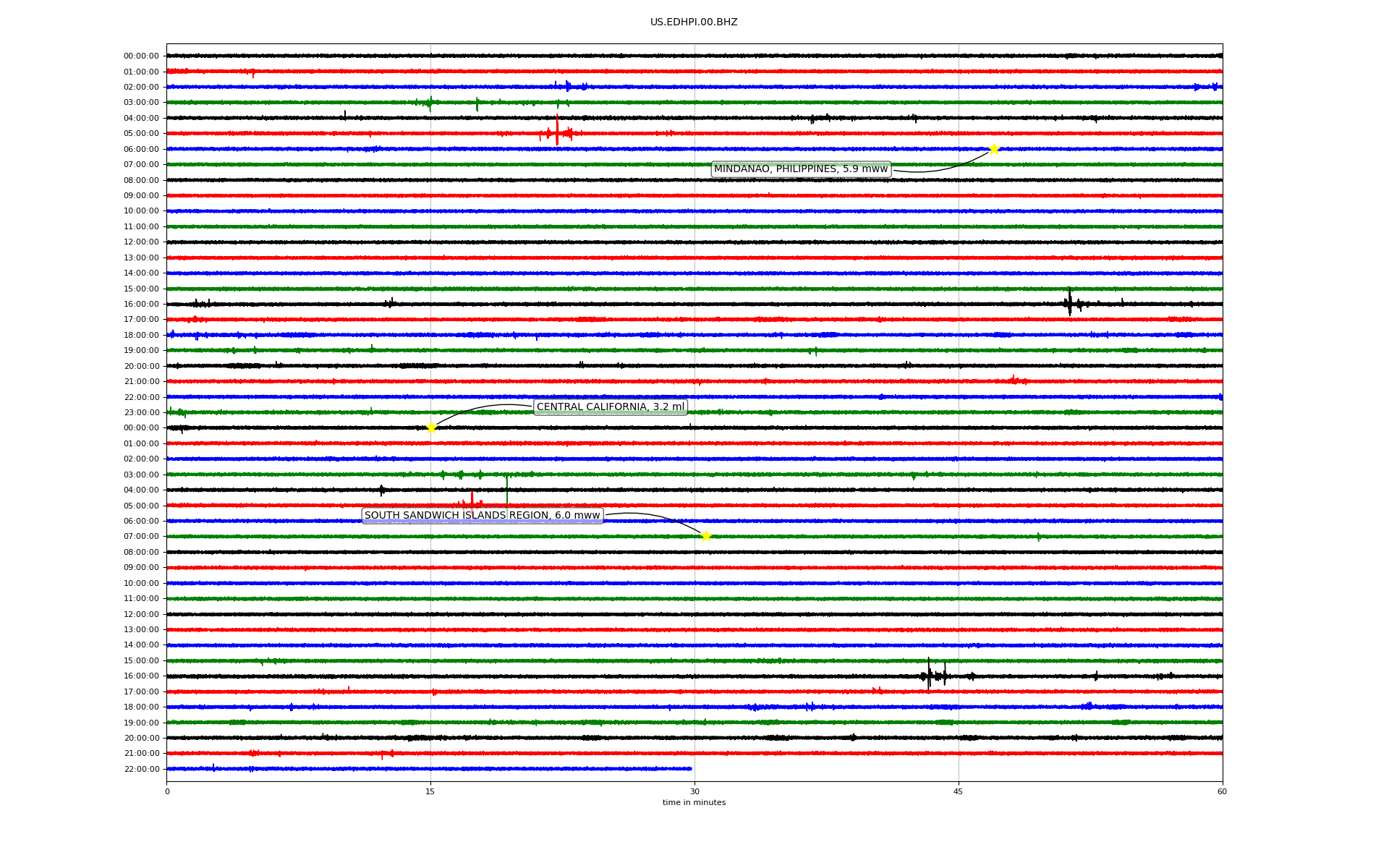
Task: Click the blue burst on first 02:00:00 trace
Action: pyautogui.click(x=568, y=86)
